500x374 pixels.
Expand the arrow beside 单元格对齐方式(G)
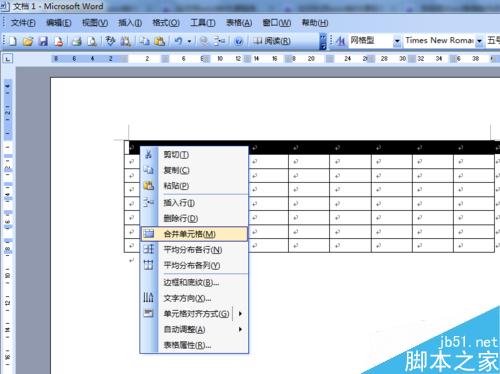pyautogui.click(x=240, y=314)
